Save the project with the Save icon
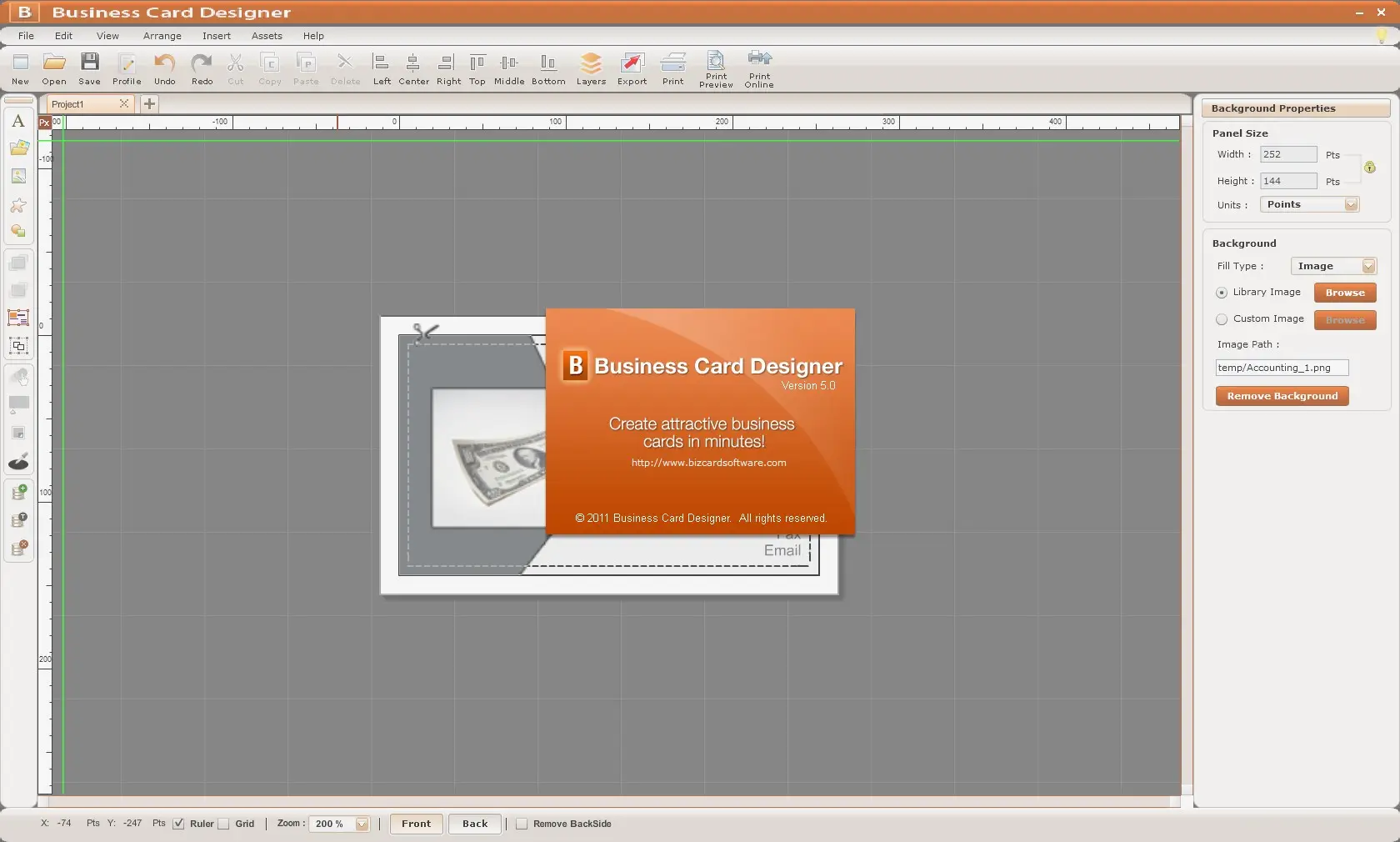This screenshot has height=842, width=1400. (x=89, y=68)
